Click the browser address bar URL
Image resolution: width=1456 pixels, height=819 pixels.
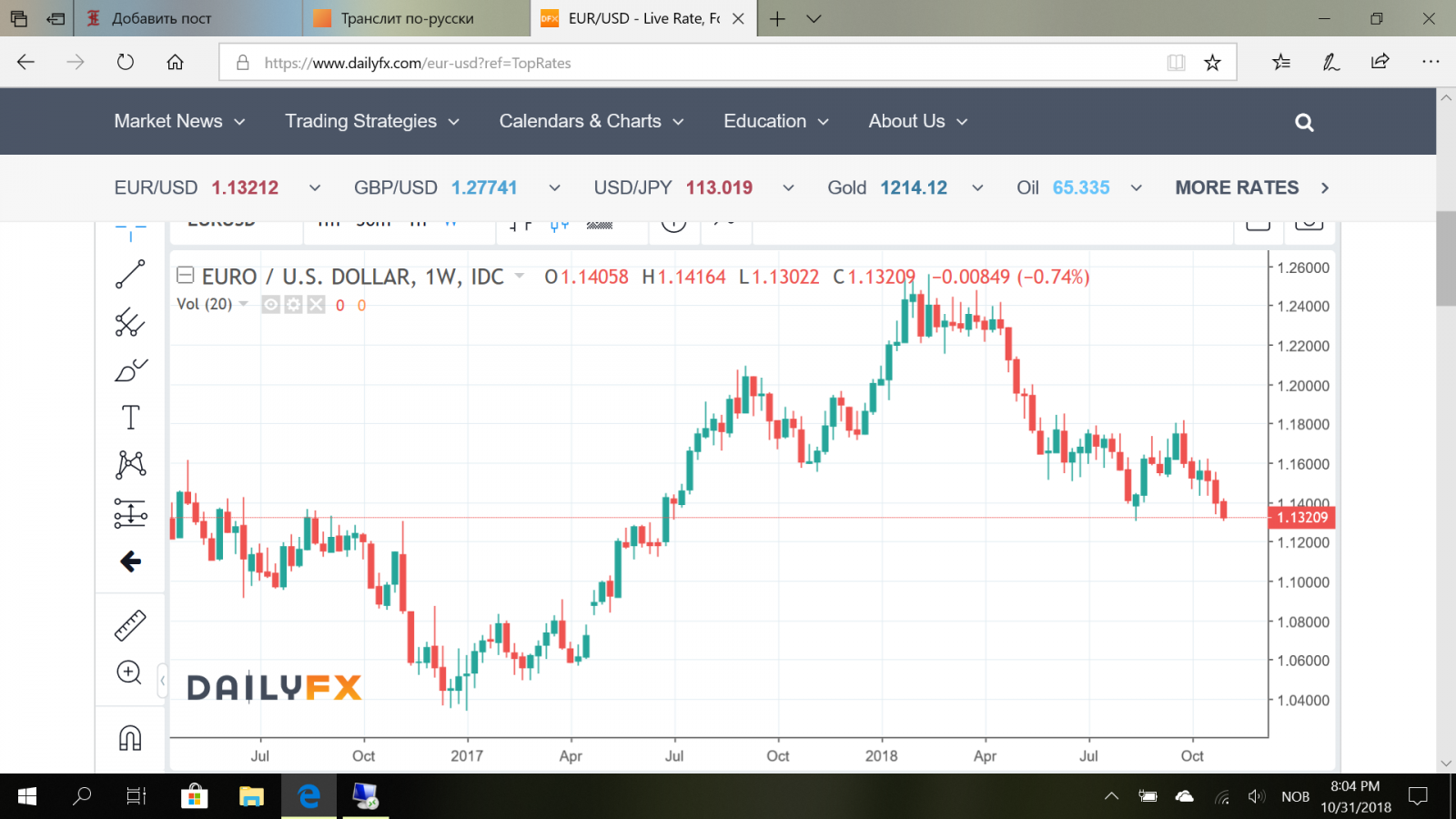[x=418, y=63]
